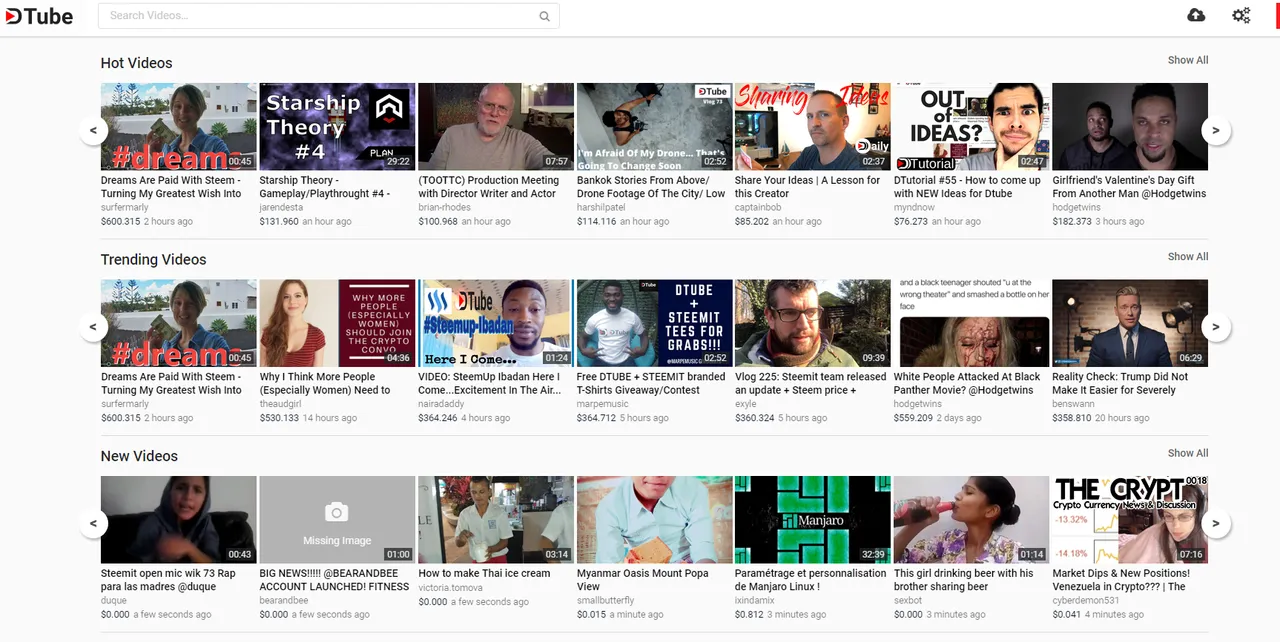Open the Steemit Tees For Grabs thumbnail
This screenshot has height=642, width=1280.
click(654, 323)
